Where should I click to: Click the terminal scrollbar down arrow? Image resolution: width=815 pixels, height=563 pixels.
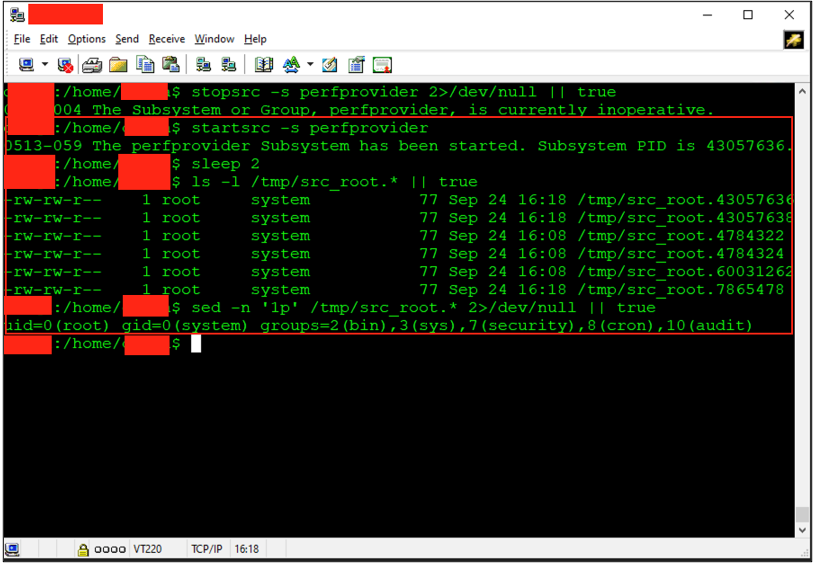802,530
